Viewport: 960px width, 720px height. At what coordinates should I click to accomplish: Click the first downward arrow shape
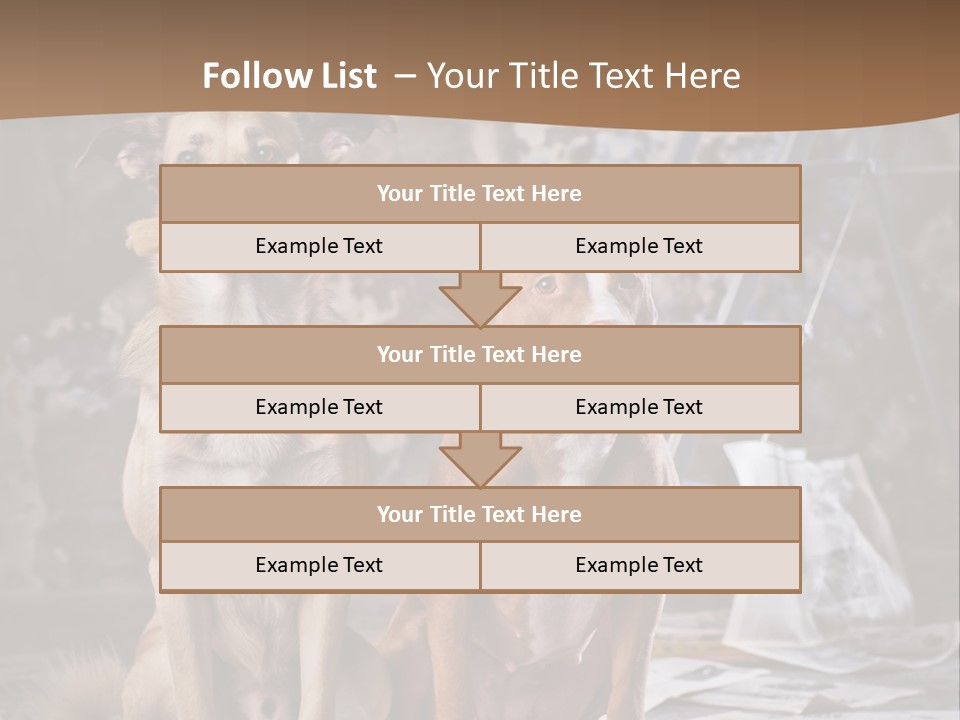click(480, 299)
